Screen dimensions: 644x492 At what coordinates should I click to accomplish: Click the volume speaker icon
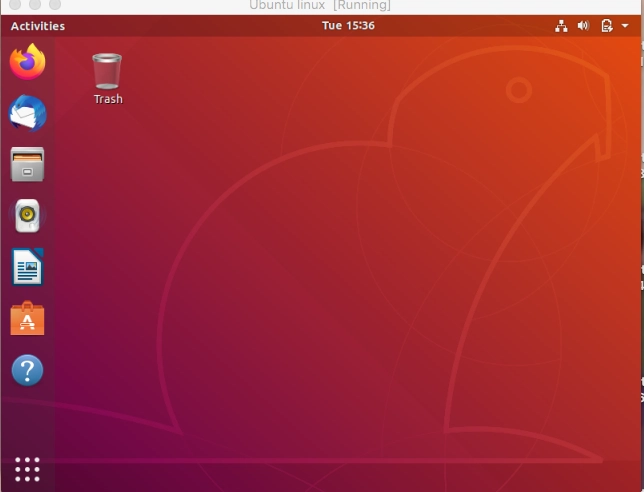(583, 26)
